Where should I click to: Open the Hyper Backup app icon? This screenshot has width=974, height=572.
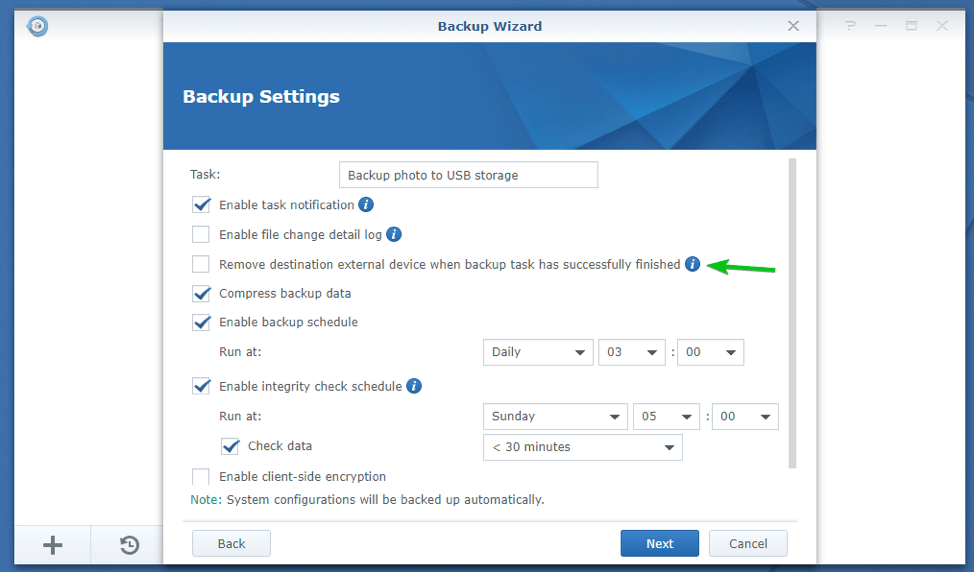tap(37, 26)
